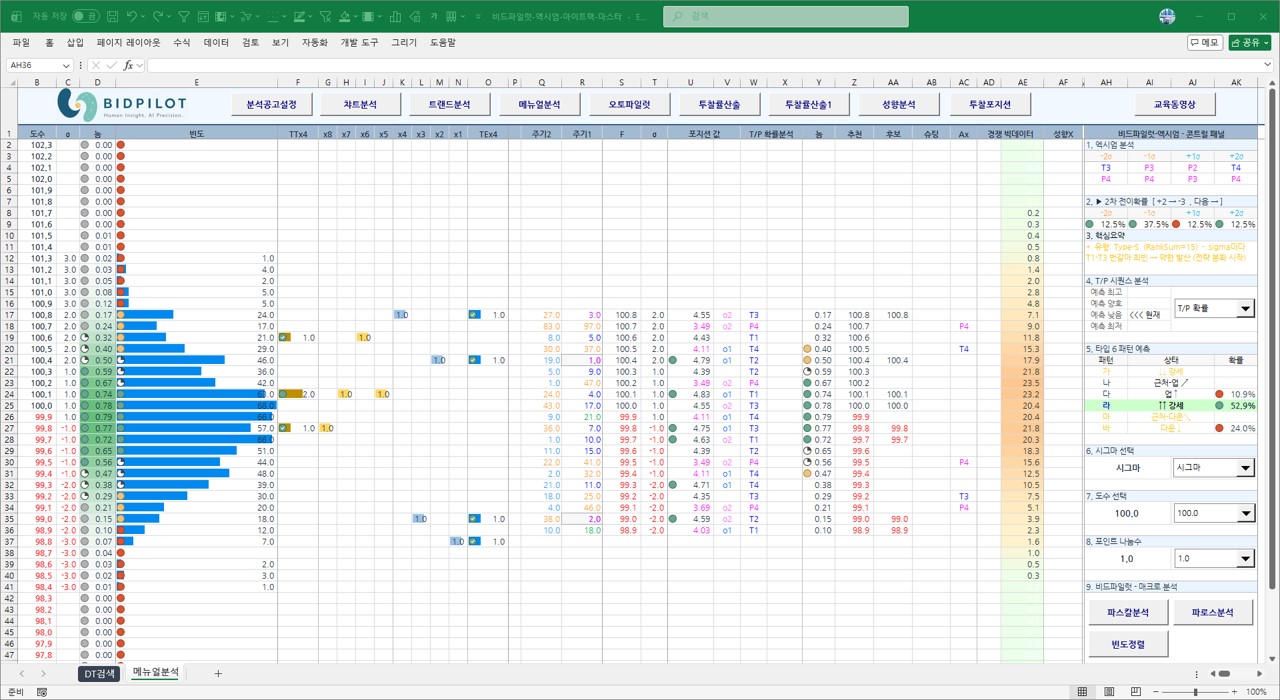Click the 파로스분석 macro button
This screenshot has height=700, width=1280.
1212,612
